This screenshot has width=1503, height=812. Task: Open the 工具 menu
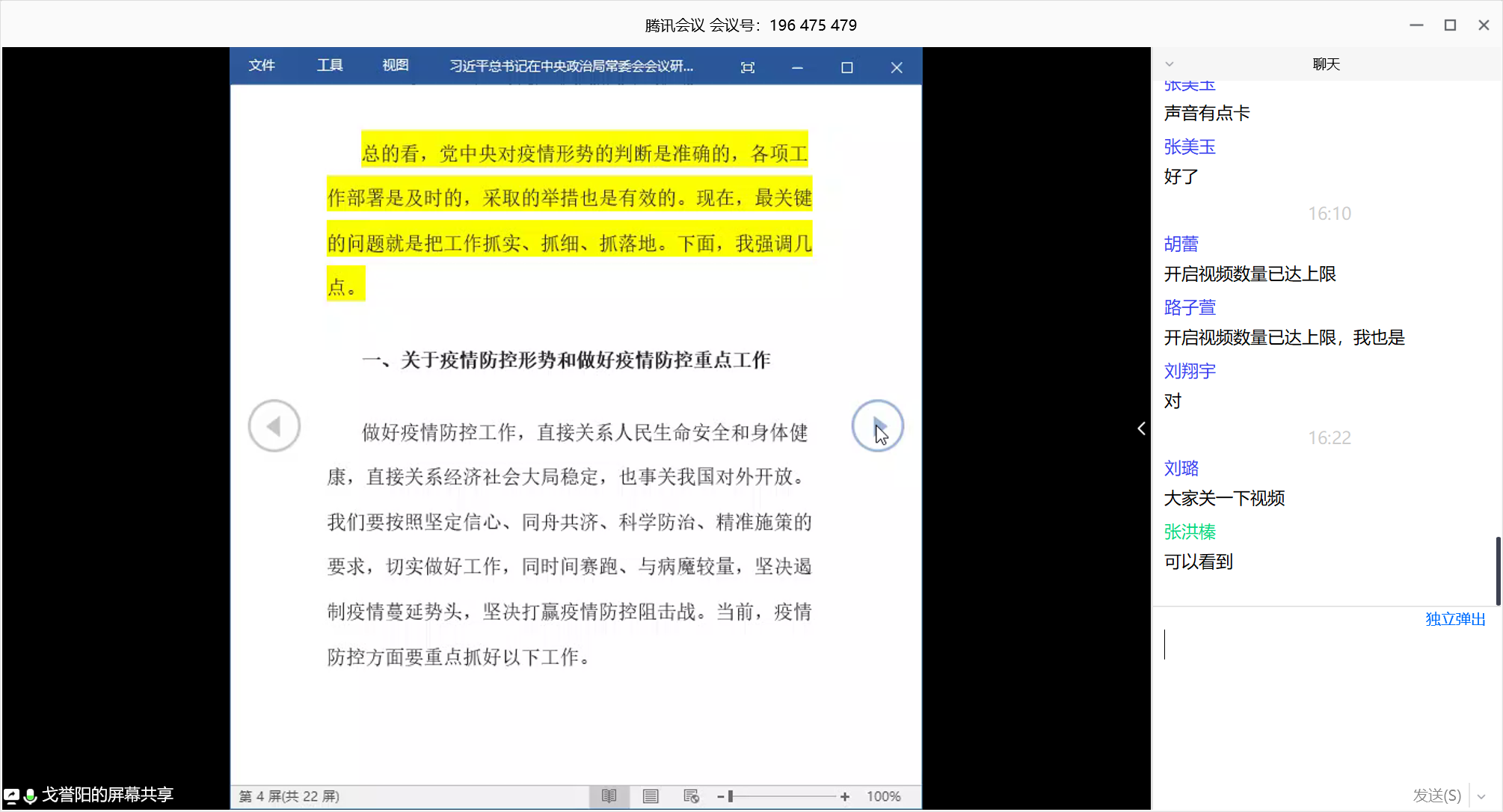tap(329, 66)
